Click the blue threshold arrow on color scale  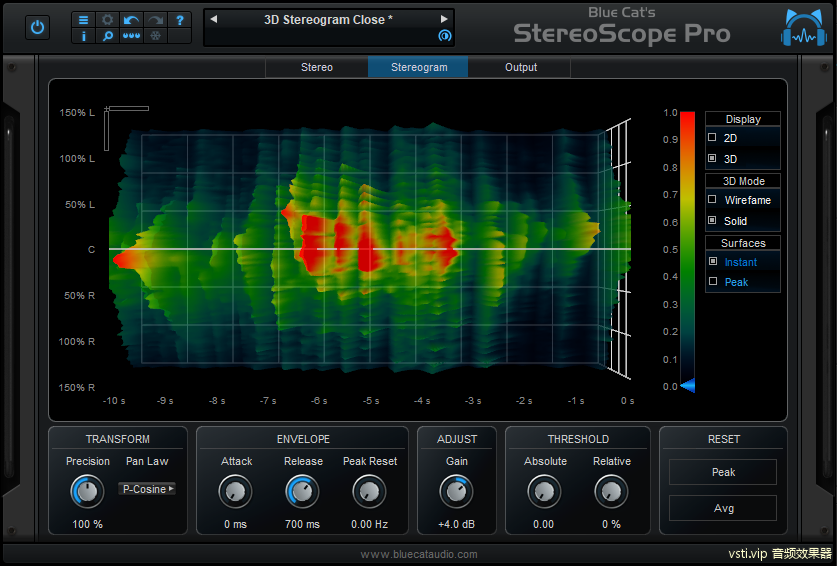(x=687, y=386)
